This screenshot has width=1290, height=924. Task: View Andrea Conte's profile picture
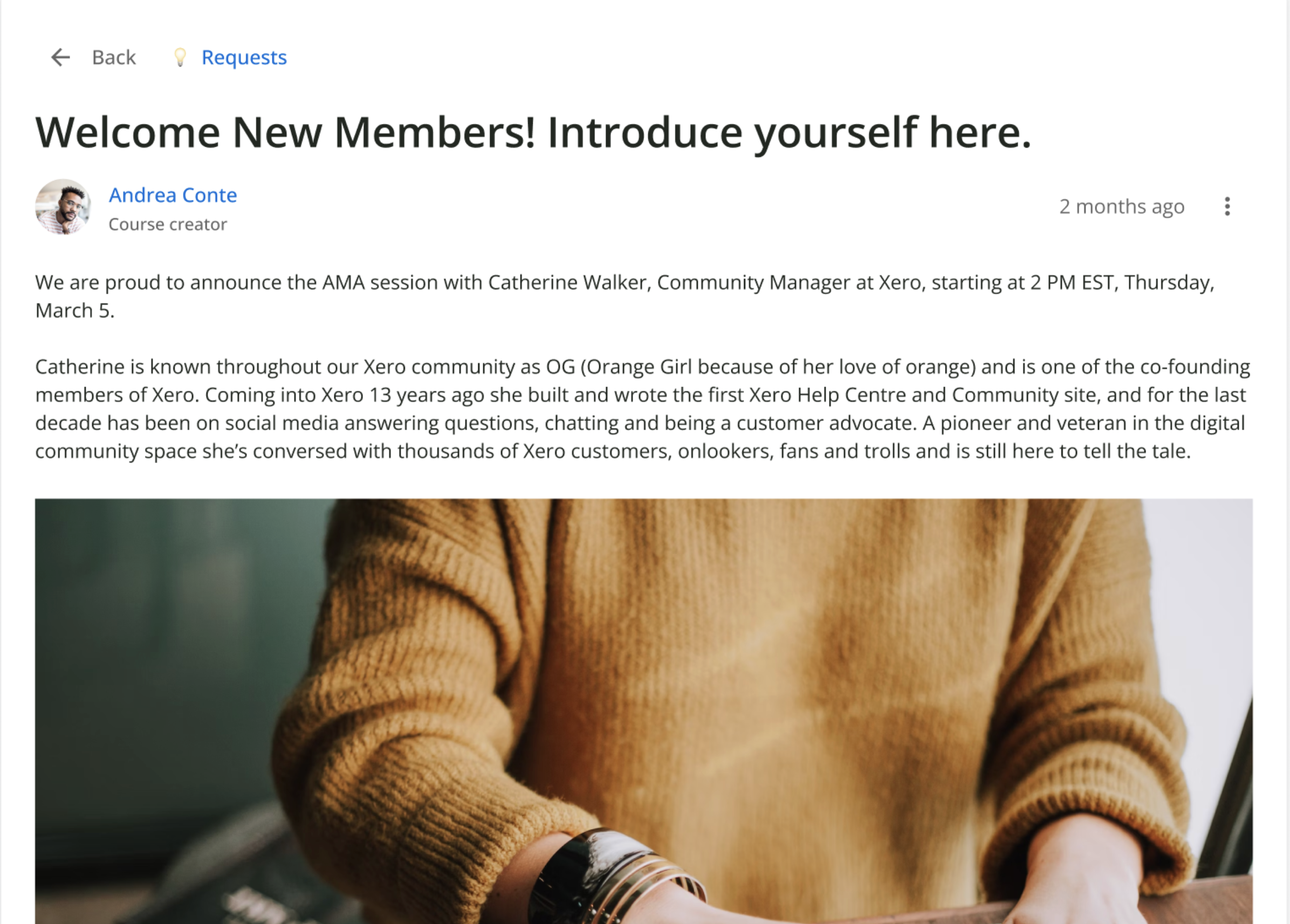tap(63, 207)
